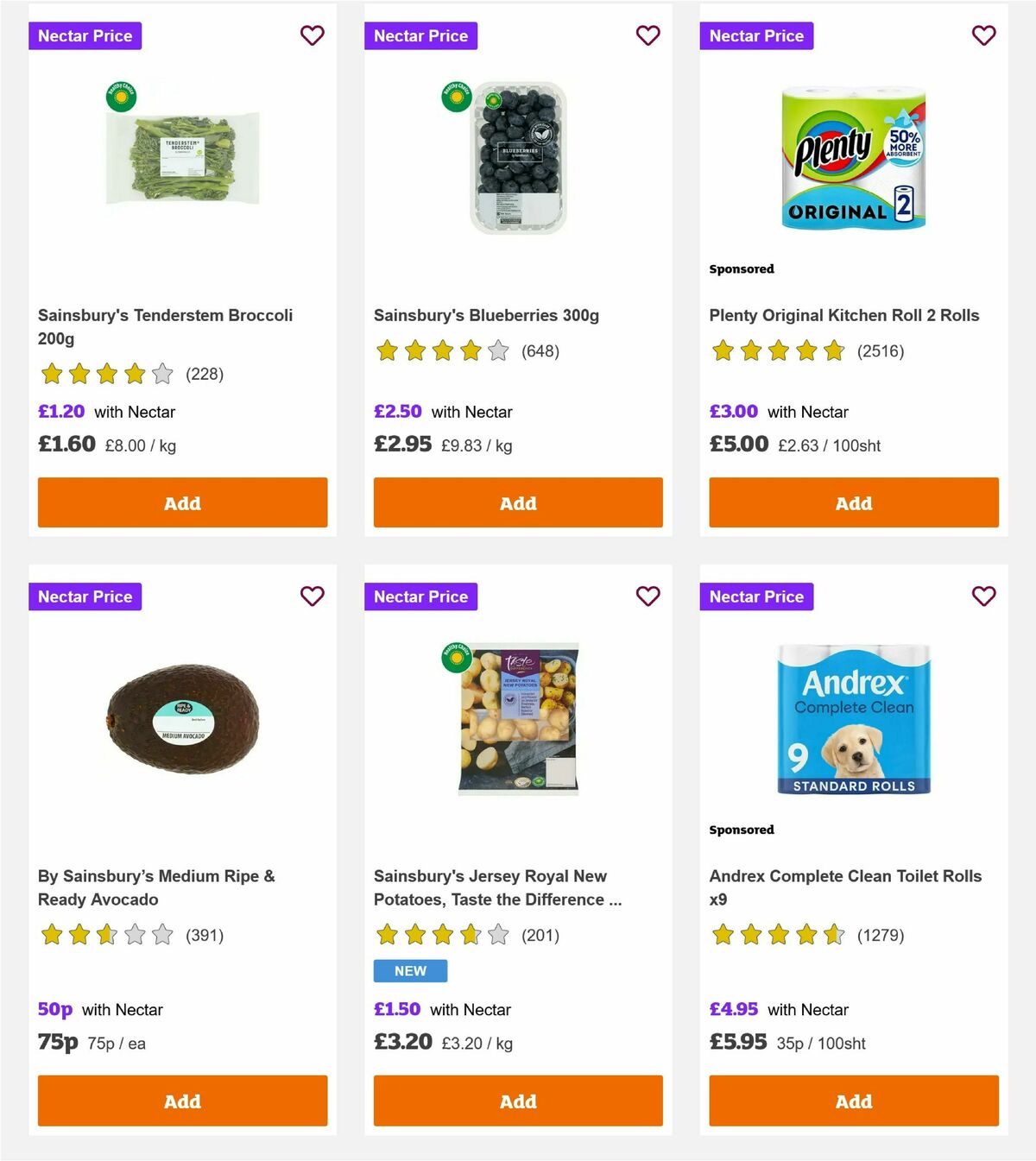Click the star rating for Sainsbury's Blueberries
The height and width of the screenshot is (1161, 1036).
(442, 351)
